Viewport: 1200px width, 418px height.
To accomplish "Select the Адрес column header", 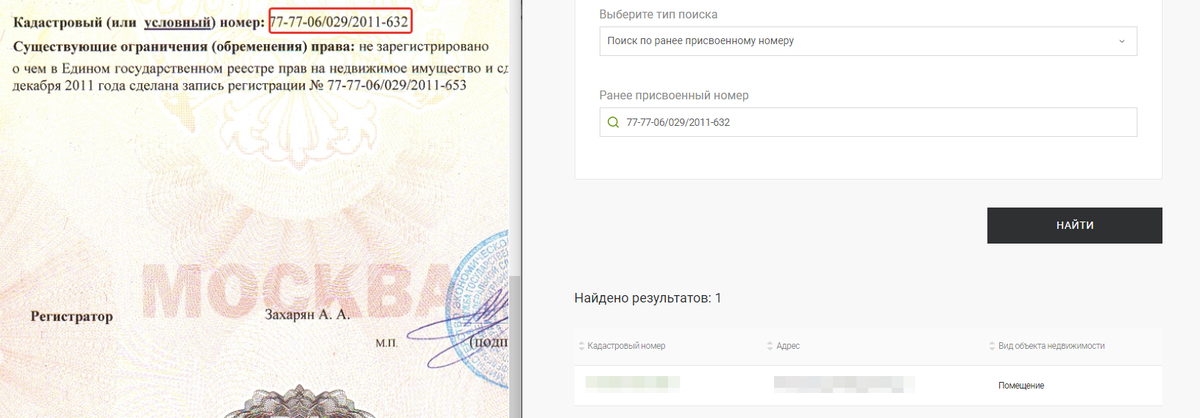I will pos(788,346).
